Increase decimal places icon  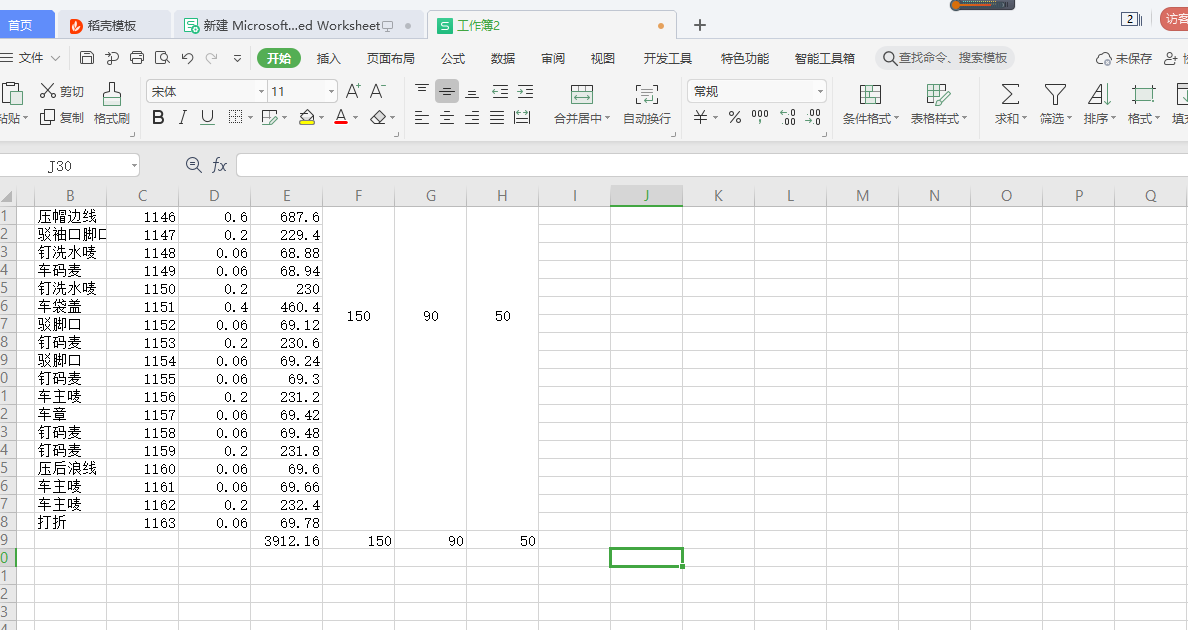tap(788, 117)
